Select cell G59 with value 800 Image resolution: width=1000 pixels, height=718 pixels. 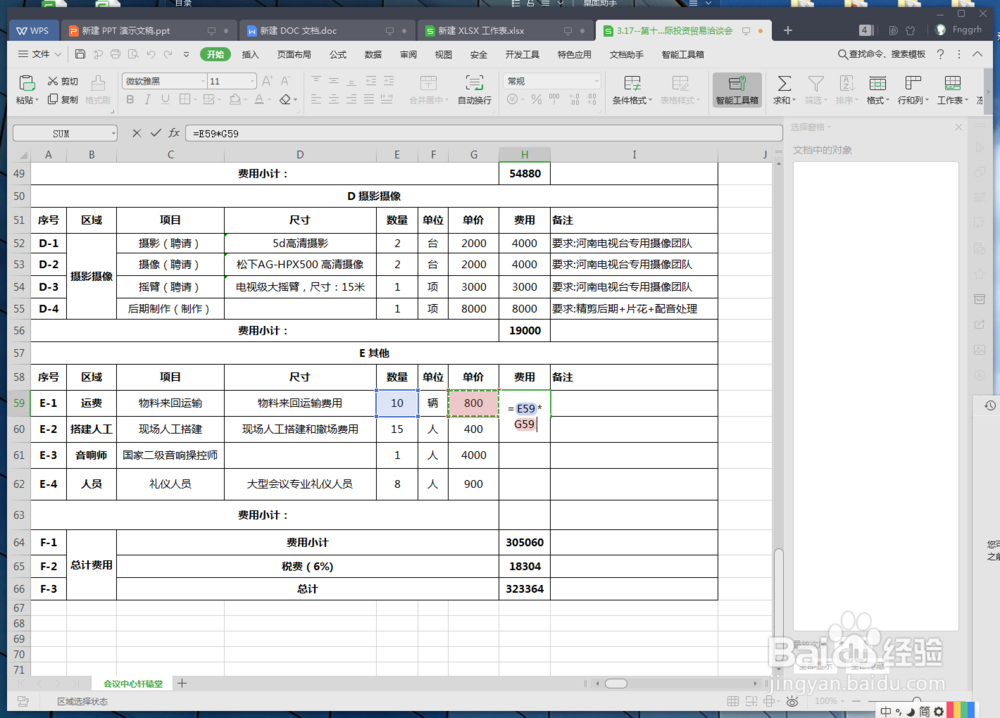point(473,403)
